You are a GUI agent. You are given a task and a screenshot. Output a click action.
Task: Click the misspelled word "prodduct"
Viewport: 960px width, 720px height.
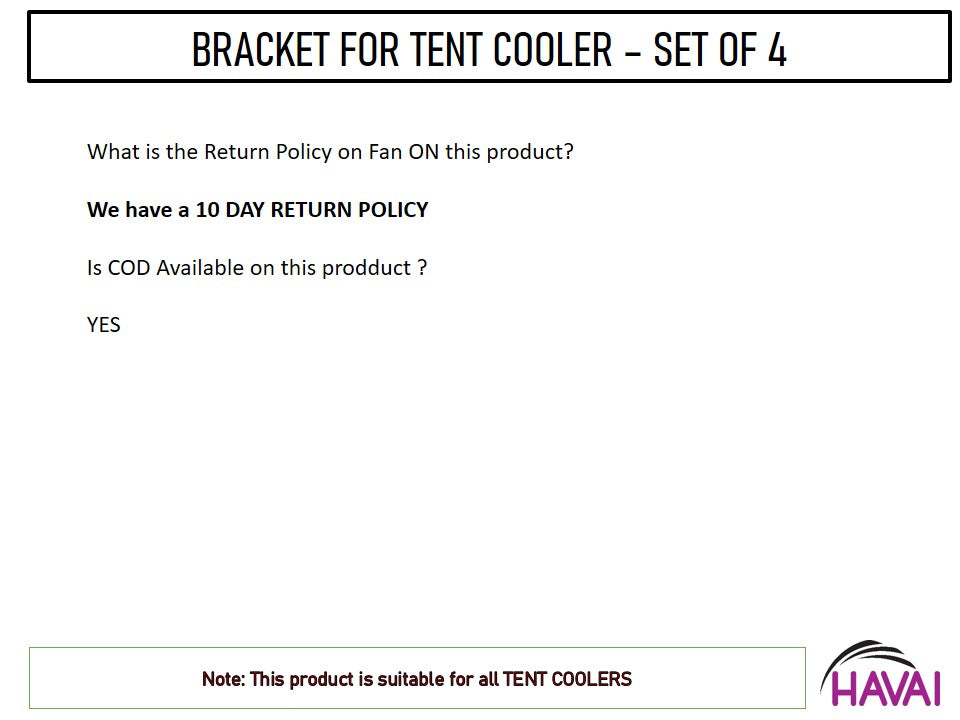(x=366, y=268)
